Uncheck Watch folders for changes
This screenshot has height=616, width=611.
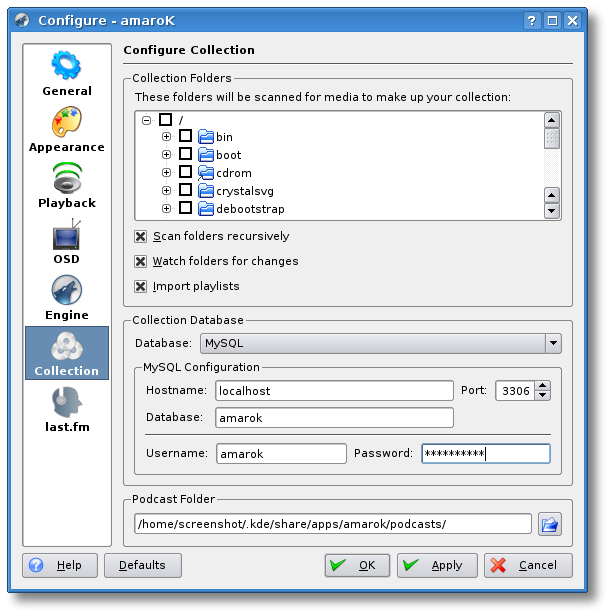pos(141,262)
